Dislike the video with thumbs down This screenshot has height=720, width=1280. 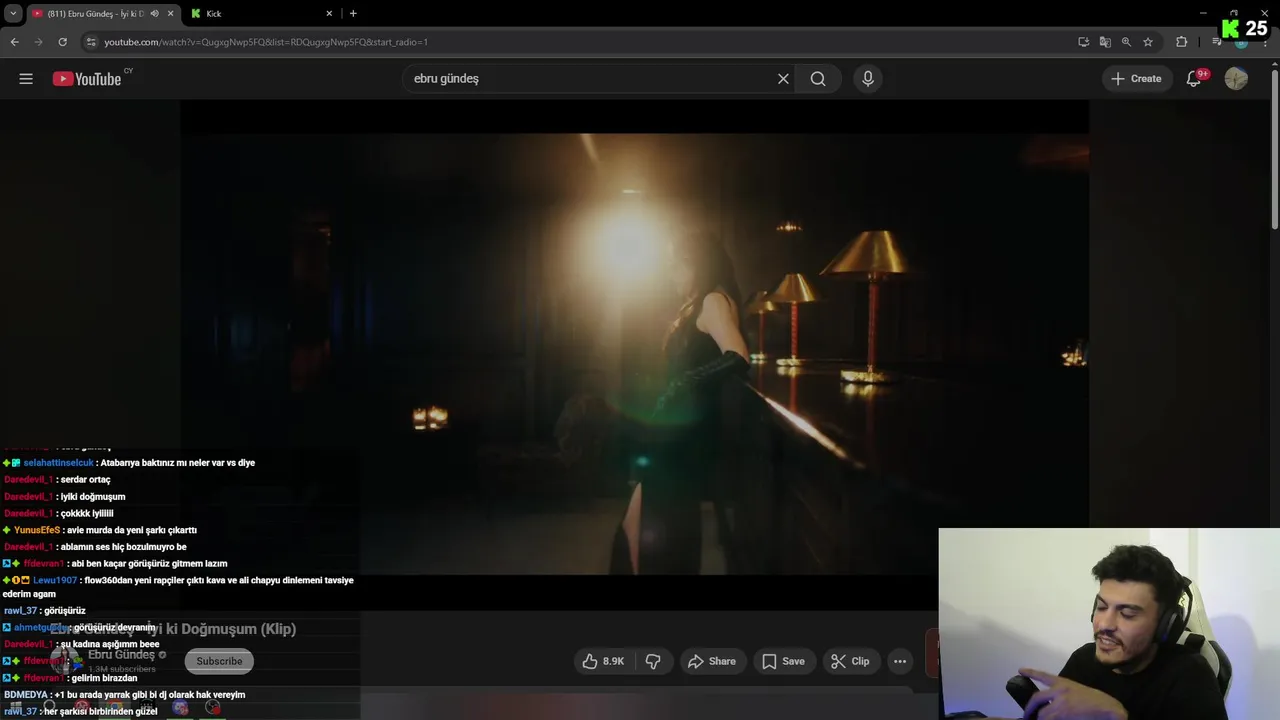[653, 661]
